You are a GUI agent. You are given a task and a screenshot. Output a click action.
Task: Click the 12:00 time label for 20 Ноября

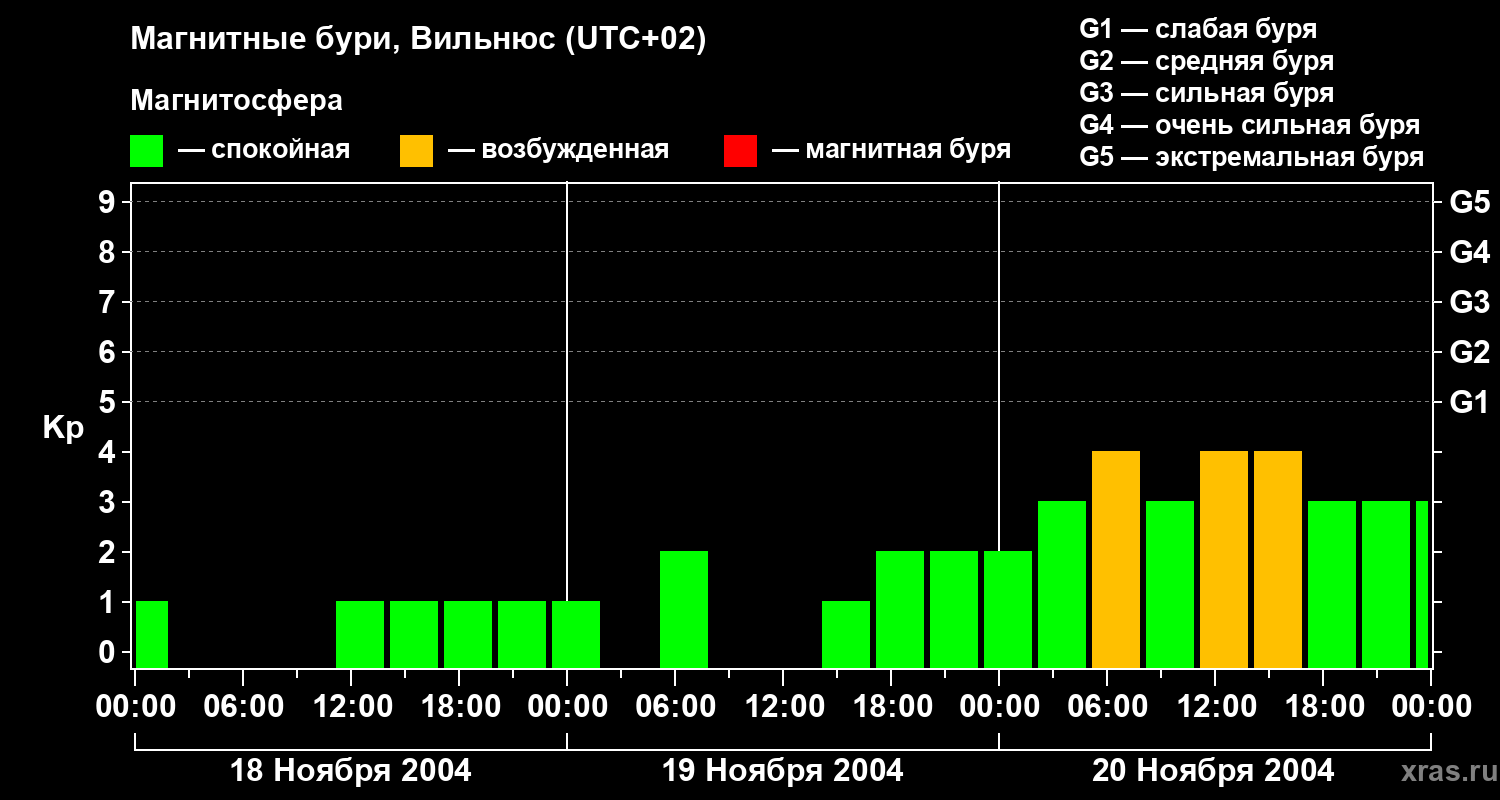(x=1215, y=706)
